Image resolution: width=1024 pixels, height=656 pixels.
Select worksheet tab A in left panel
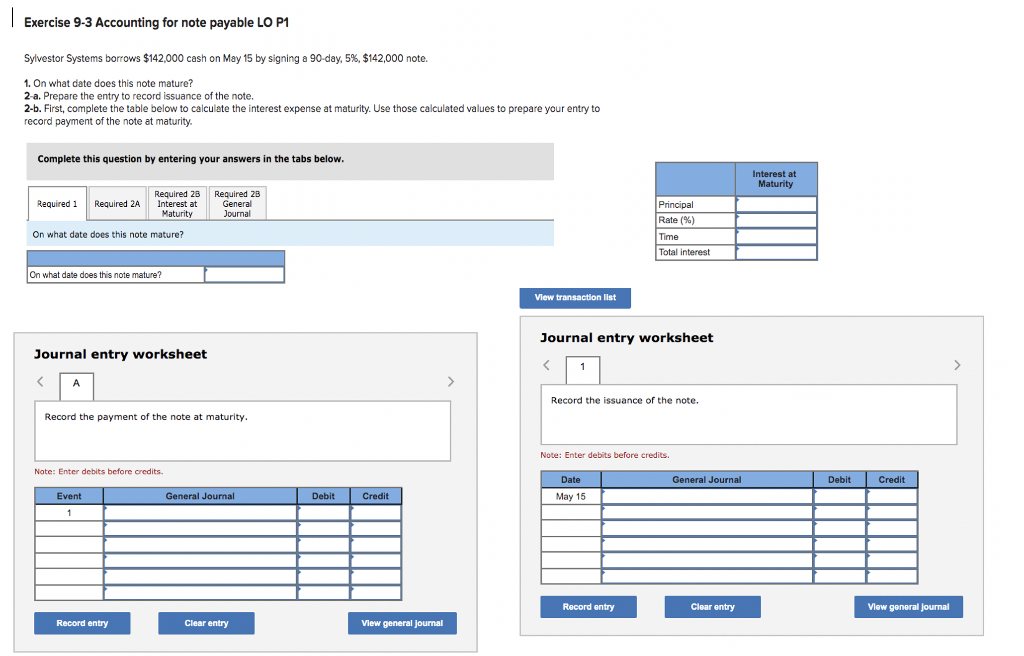tap(74, 385)
